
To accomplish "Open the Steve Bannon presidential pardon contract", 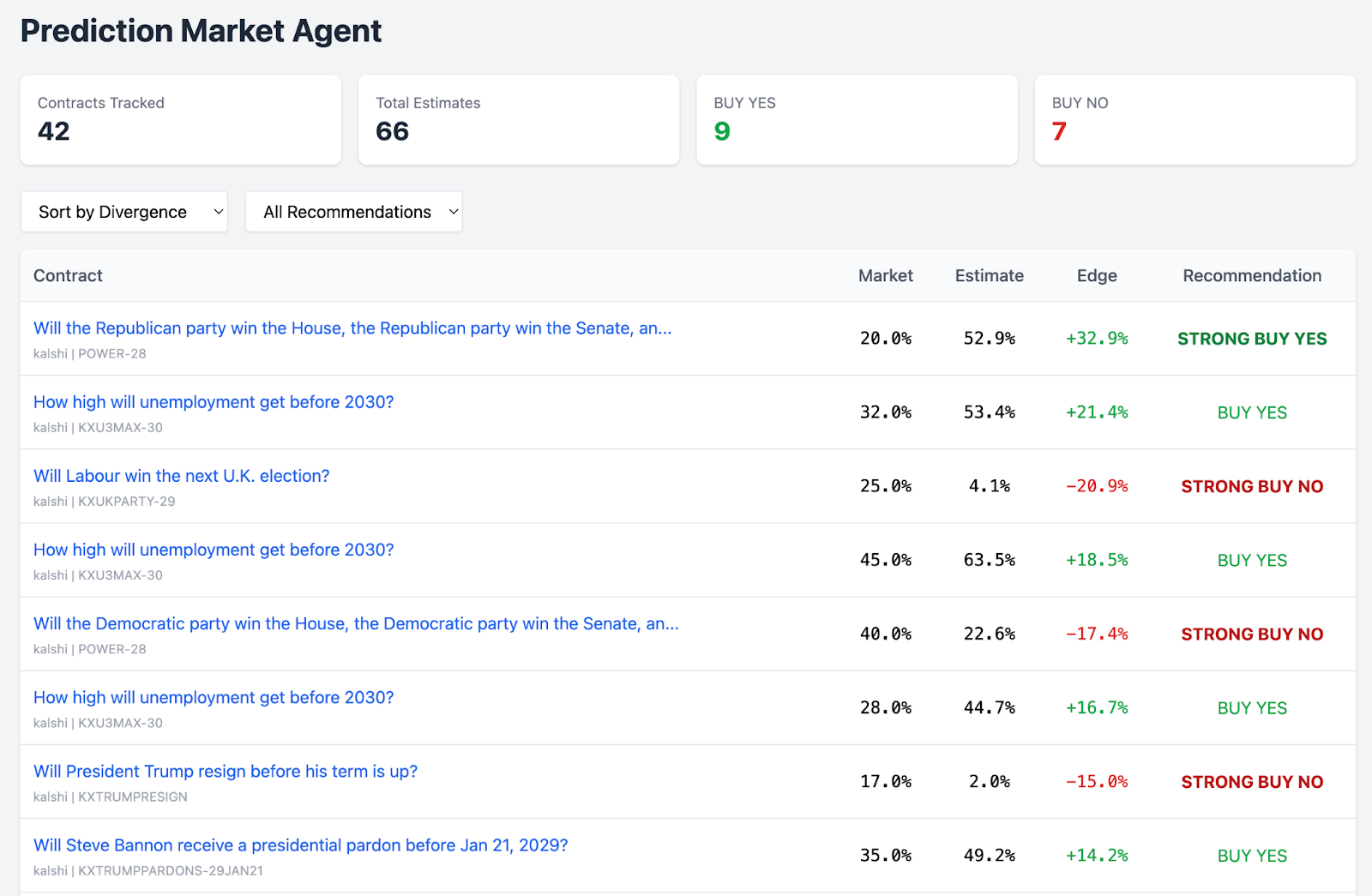I will 299,845.
